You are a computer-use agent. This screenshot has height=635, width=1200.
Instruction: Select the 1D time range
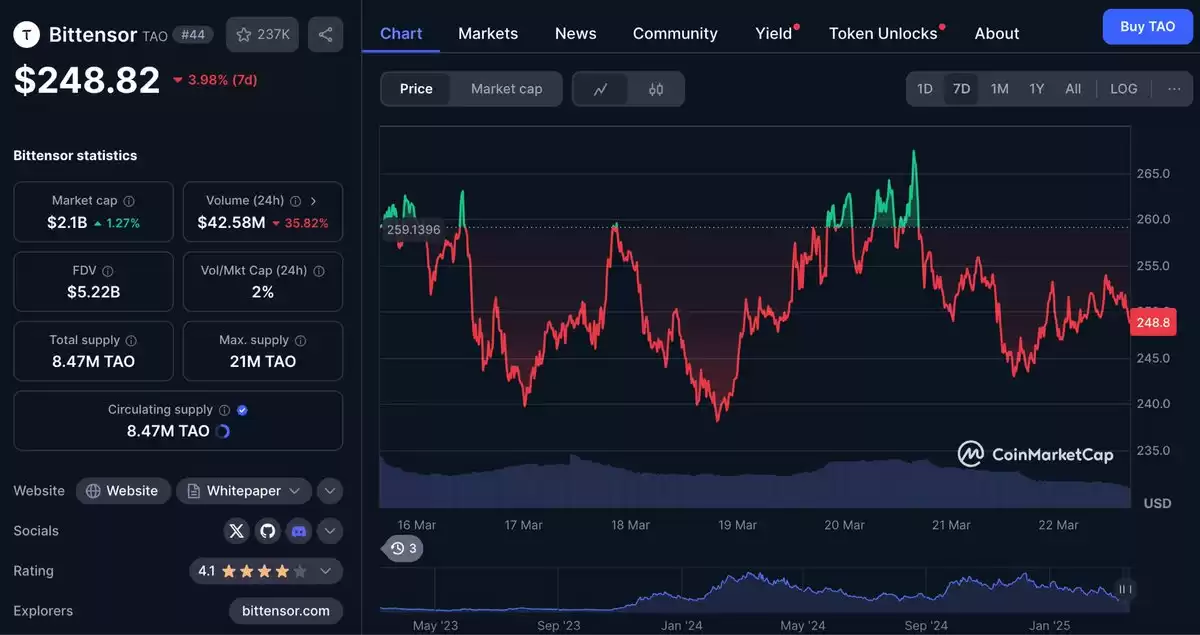925,89
